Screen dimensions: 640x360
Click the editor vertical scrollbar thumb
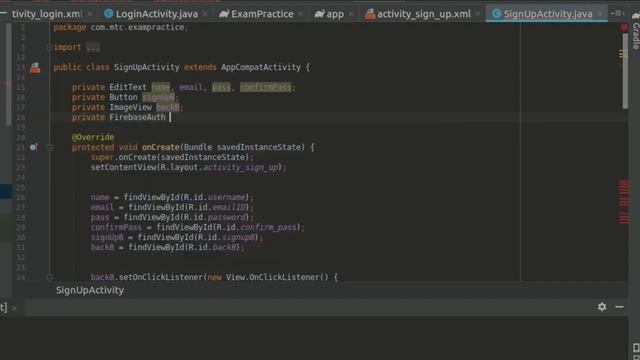(625, 71)
